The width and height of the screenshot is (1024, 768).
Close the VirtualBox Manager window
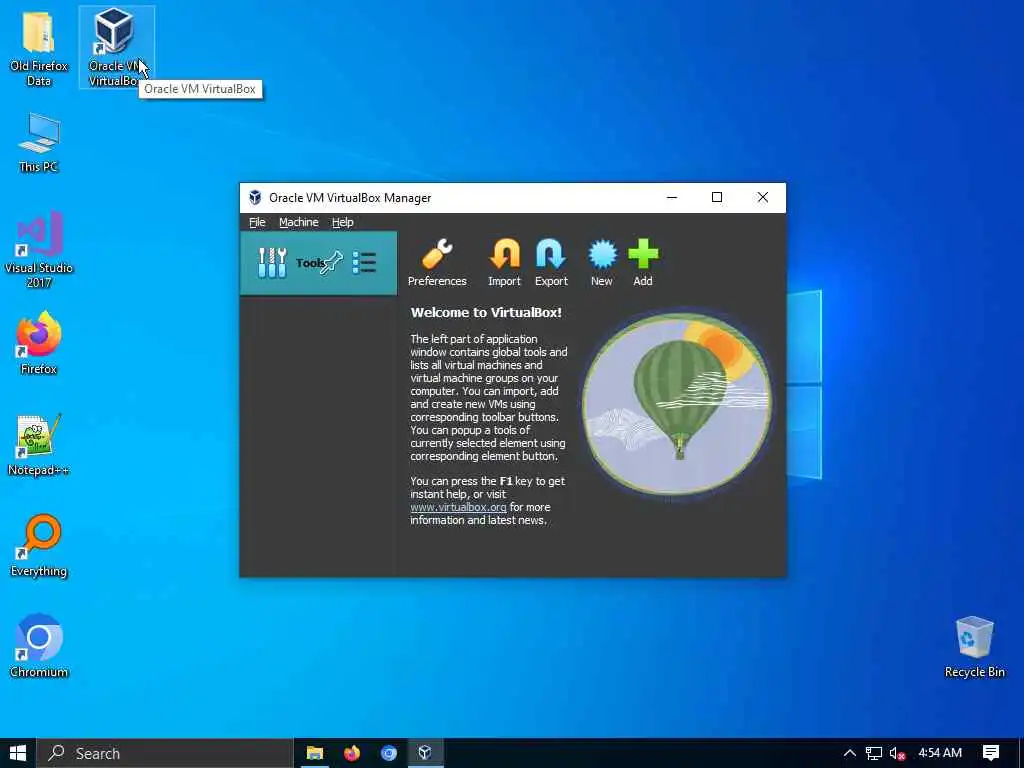coord(763,197)
